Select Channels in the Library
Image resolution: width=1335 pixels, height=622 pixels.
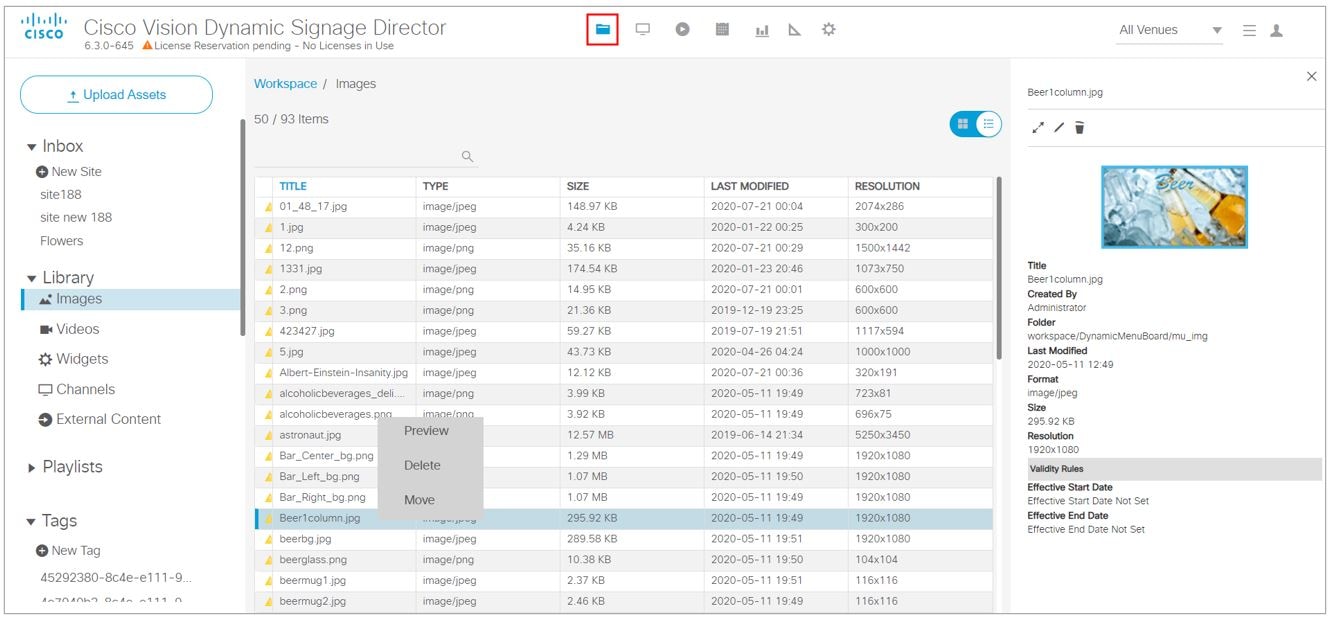77,390
